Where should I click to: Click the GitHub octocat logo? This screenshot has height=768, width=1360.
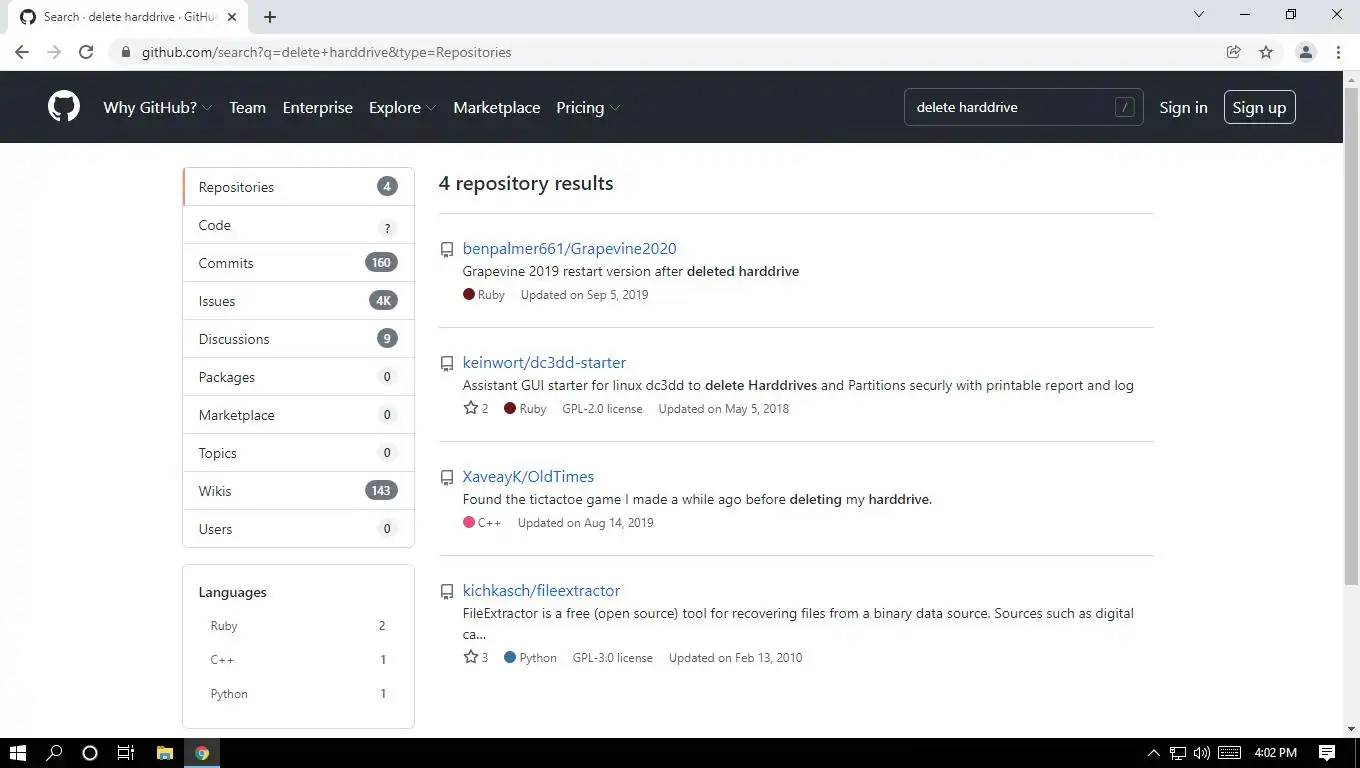click(x=64, y=107)
